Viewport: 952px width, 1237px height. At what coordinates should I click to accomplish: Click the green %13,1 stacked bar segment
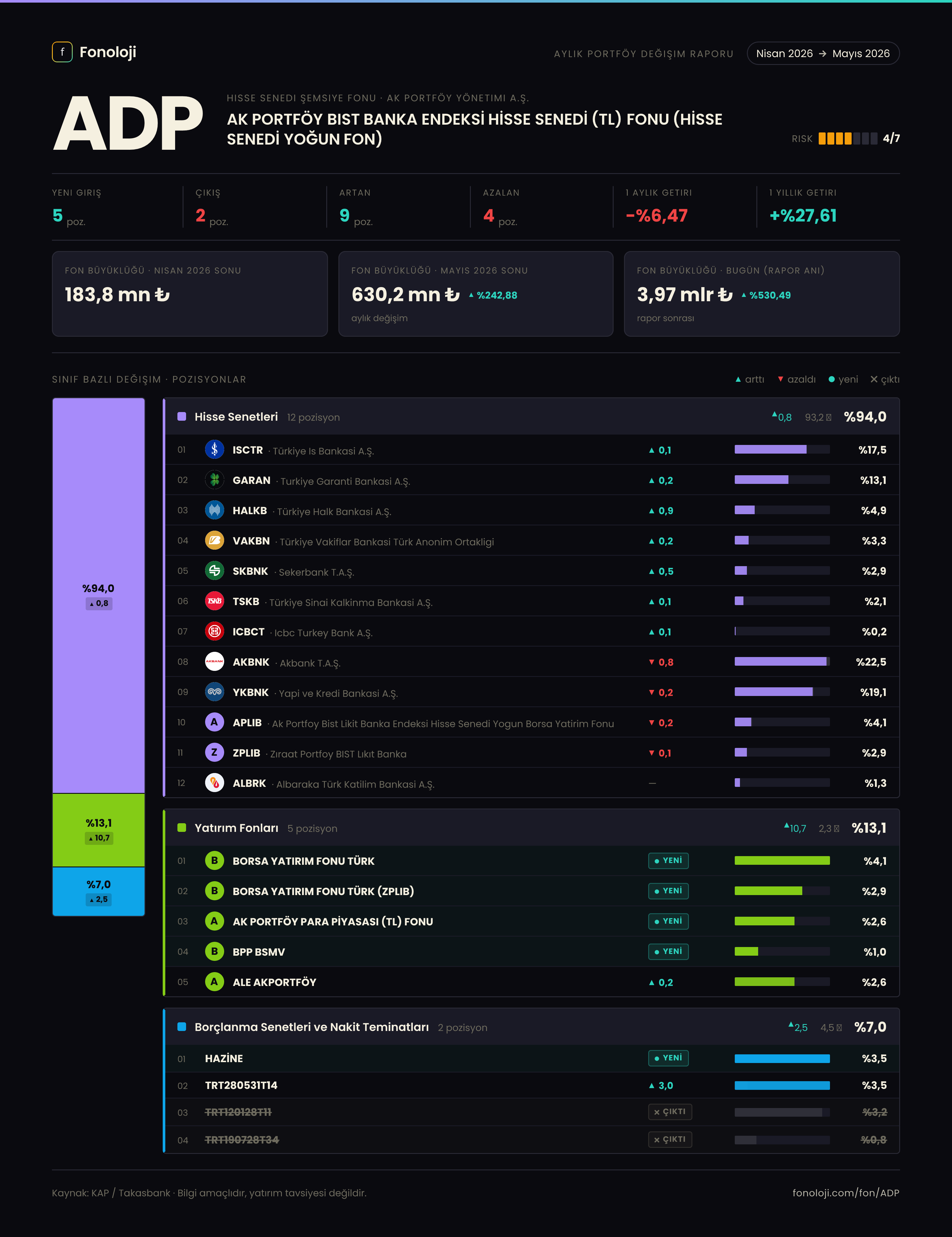coord(99,830)
